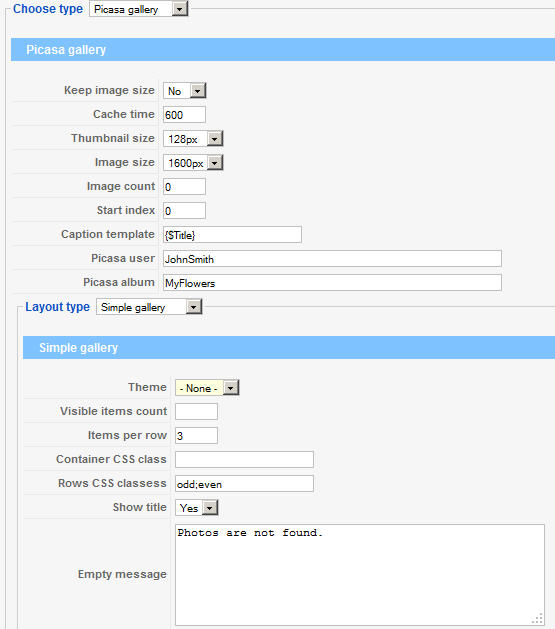555x629 pixels.
Task: Focus the Visible items count field
Action: pos(196,412)
